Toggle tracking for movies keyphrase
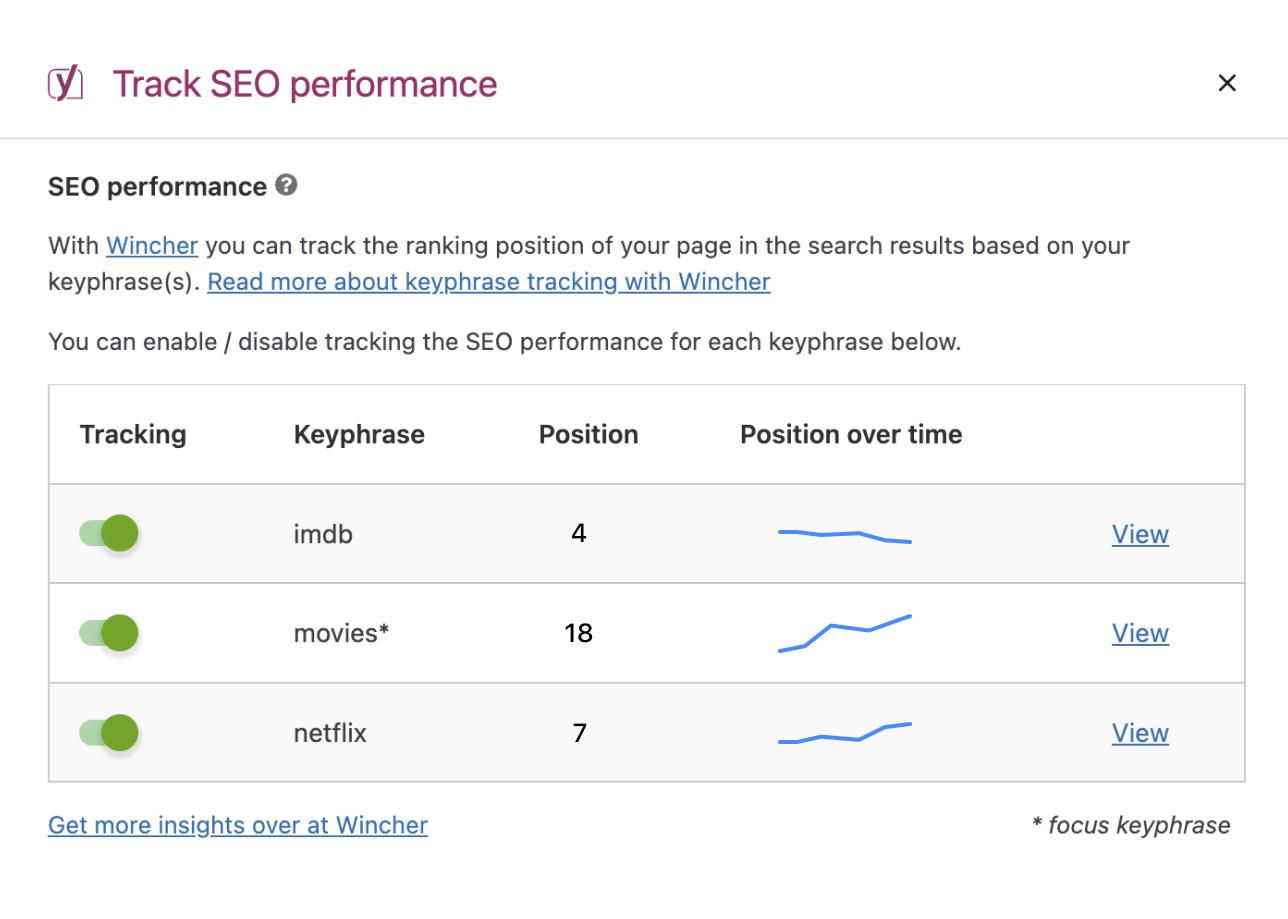This screenshot has height=919, width=1288. [x=109, y=633]
